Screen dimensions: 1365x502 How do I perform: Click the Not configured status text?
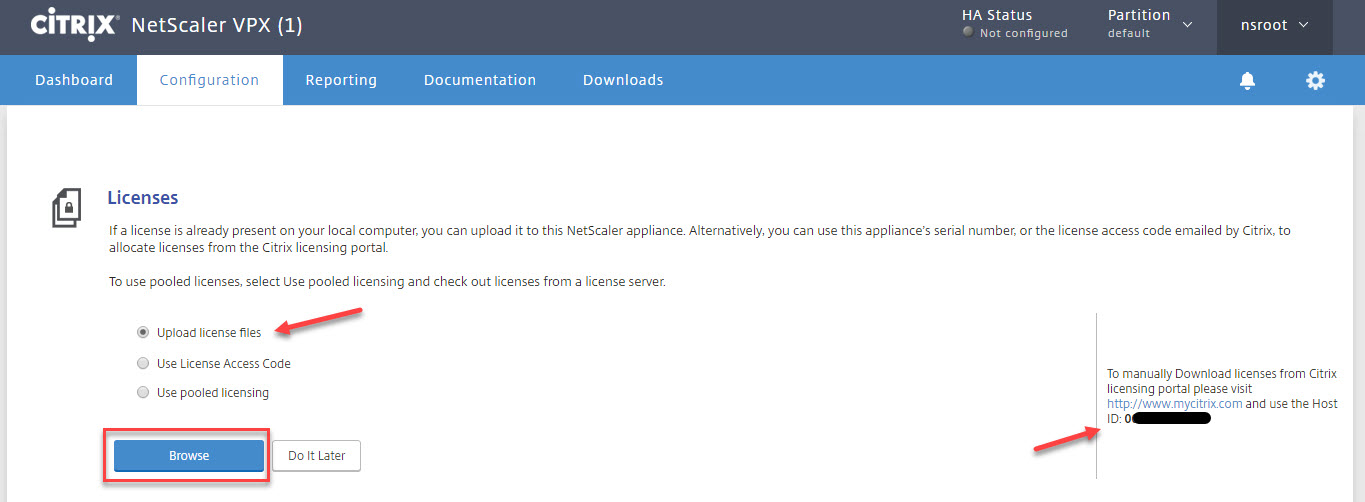[1023, 33]
